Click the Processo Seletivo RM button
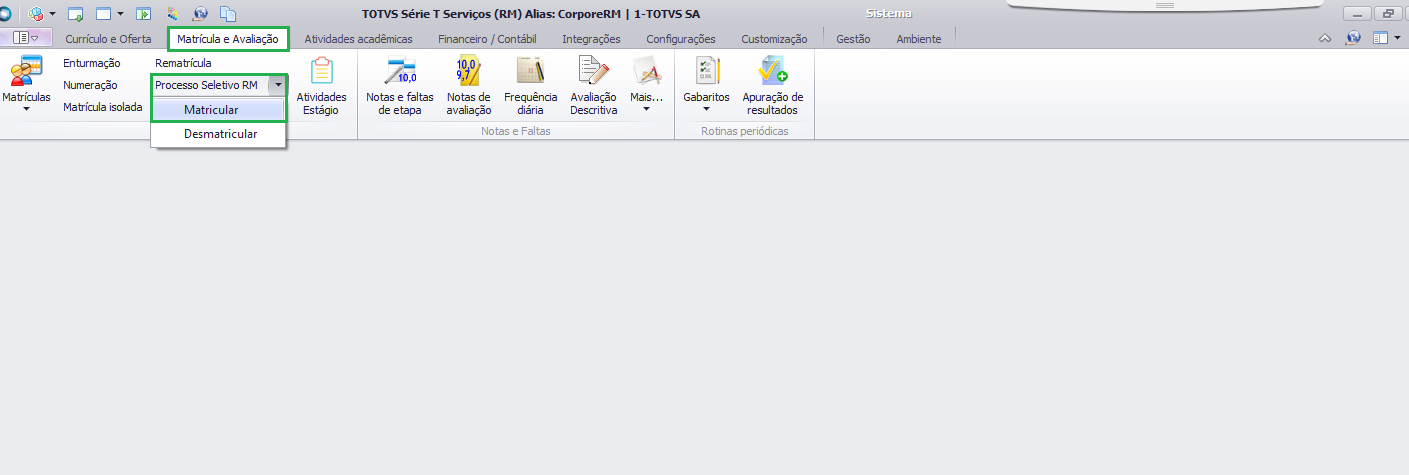The image size is (1409, 475). point(209,86)
